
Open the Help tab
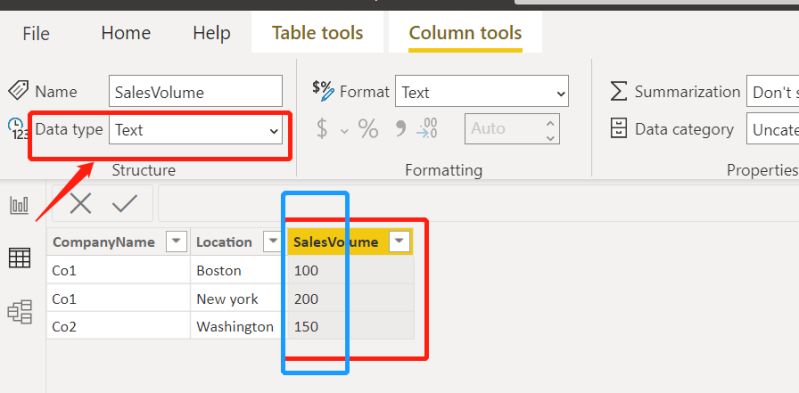[x=211, y=34]
